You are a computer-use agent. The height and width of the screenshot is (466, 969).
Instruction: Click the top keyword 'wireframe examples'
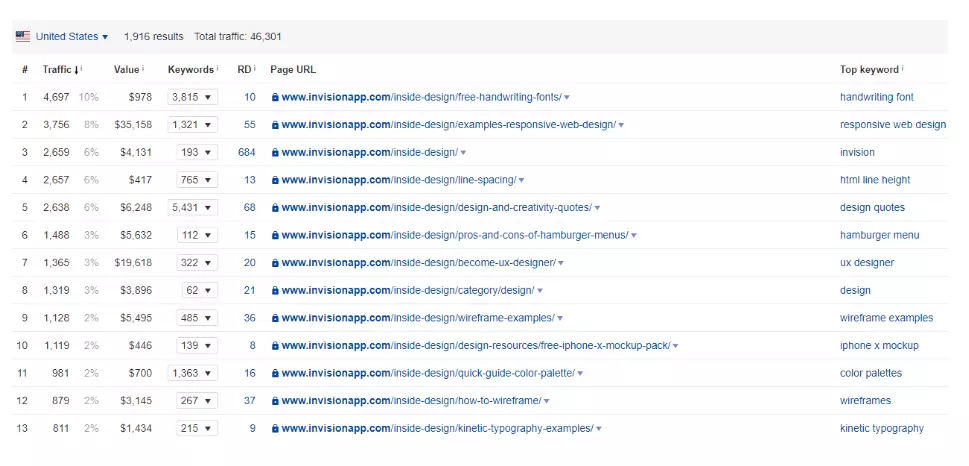pyautogui.click(x=886, y=318)
